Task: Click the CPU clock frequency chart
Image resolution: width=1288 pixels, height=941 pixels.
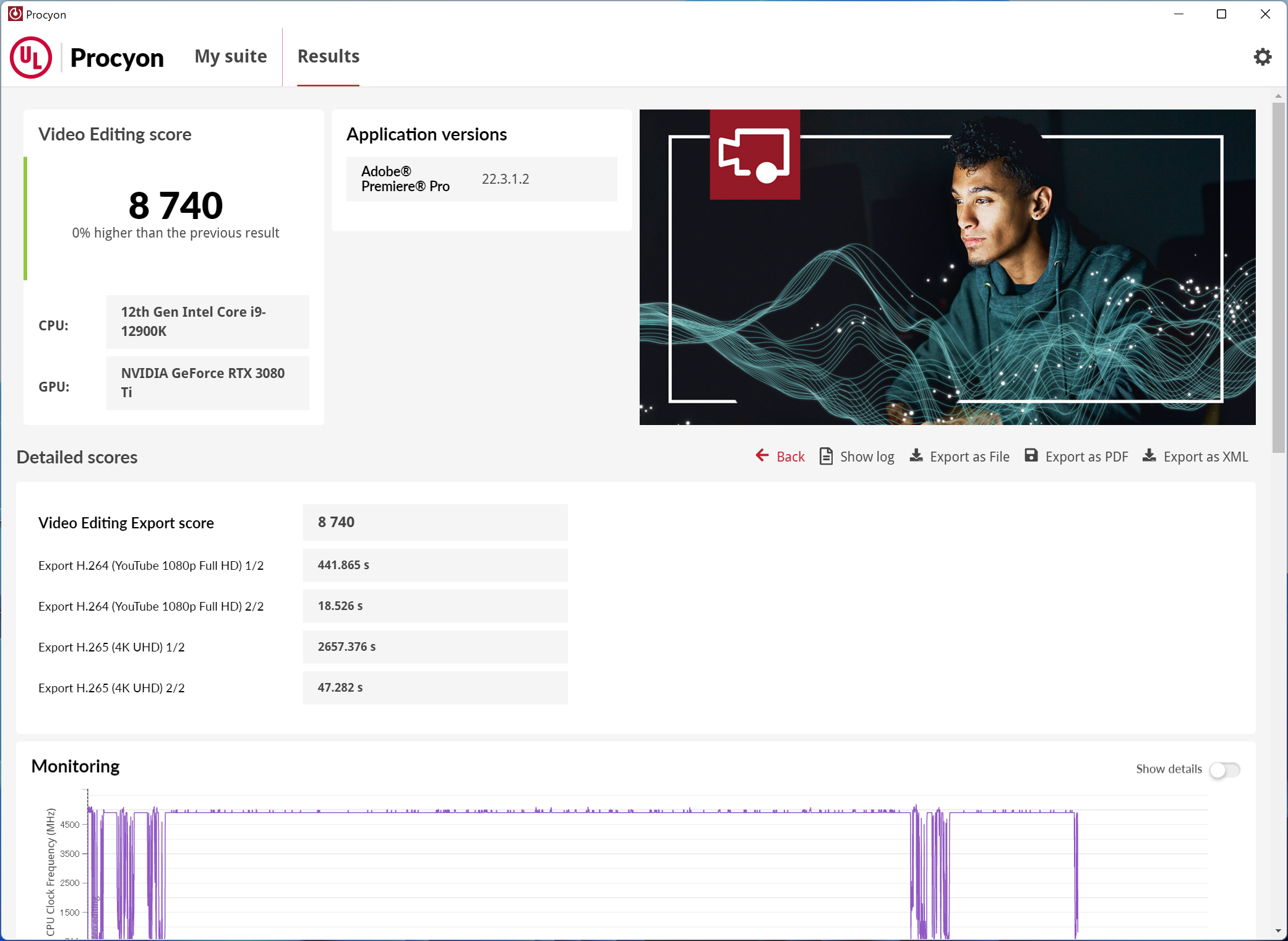Action: [x=619, y=866]
